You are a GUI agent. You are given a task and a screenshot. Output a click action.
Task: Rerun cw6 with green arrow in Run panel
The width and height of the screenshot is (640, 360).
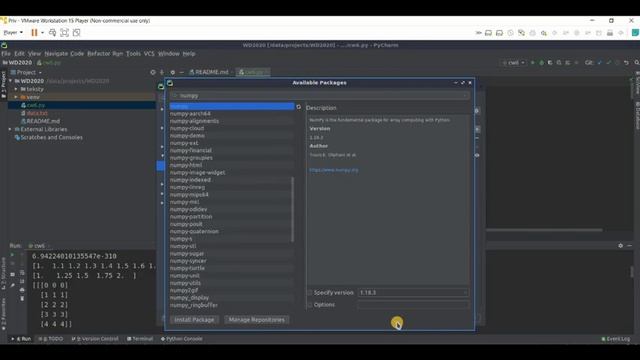(12, 255)
